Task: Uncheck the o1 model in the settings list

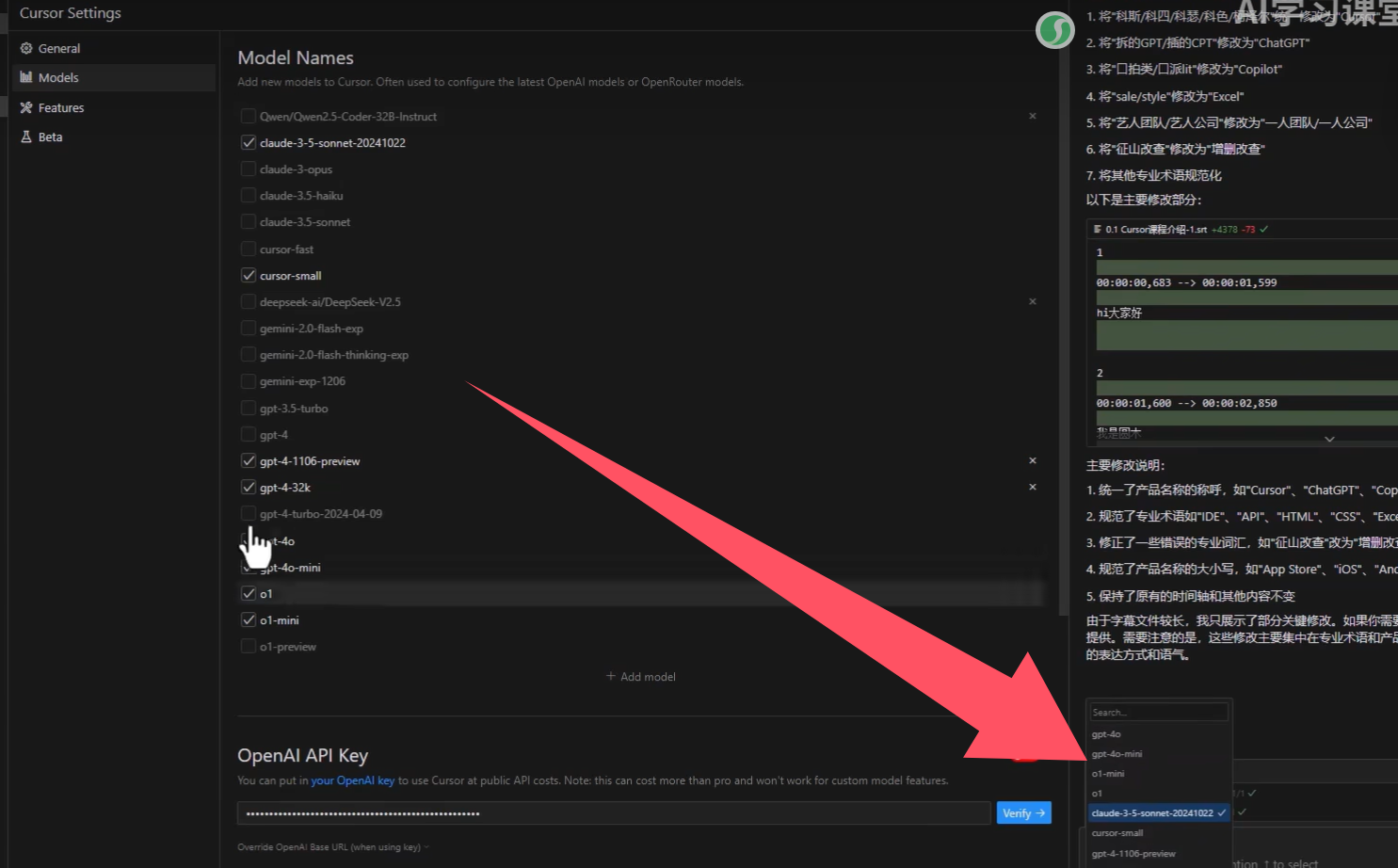Action: [249, 593]
